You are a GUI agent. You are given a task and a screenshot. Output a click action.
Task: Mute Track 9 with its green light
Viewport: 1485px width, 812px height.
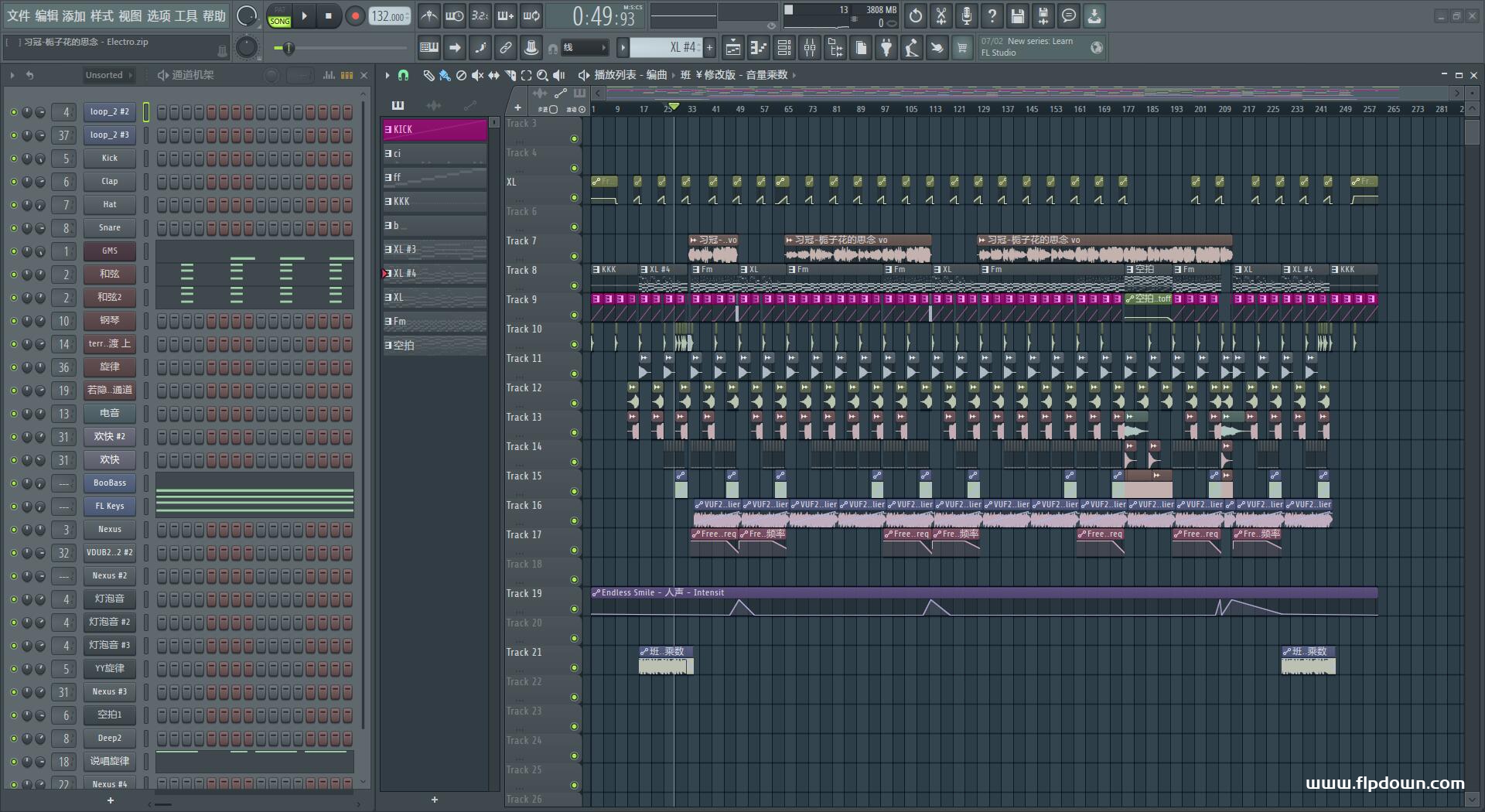tap(574, 315)
